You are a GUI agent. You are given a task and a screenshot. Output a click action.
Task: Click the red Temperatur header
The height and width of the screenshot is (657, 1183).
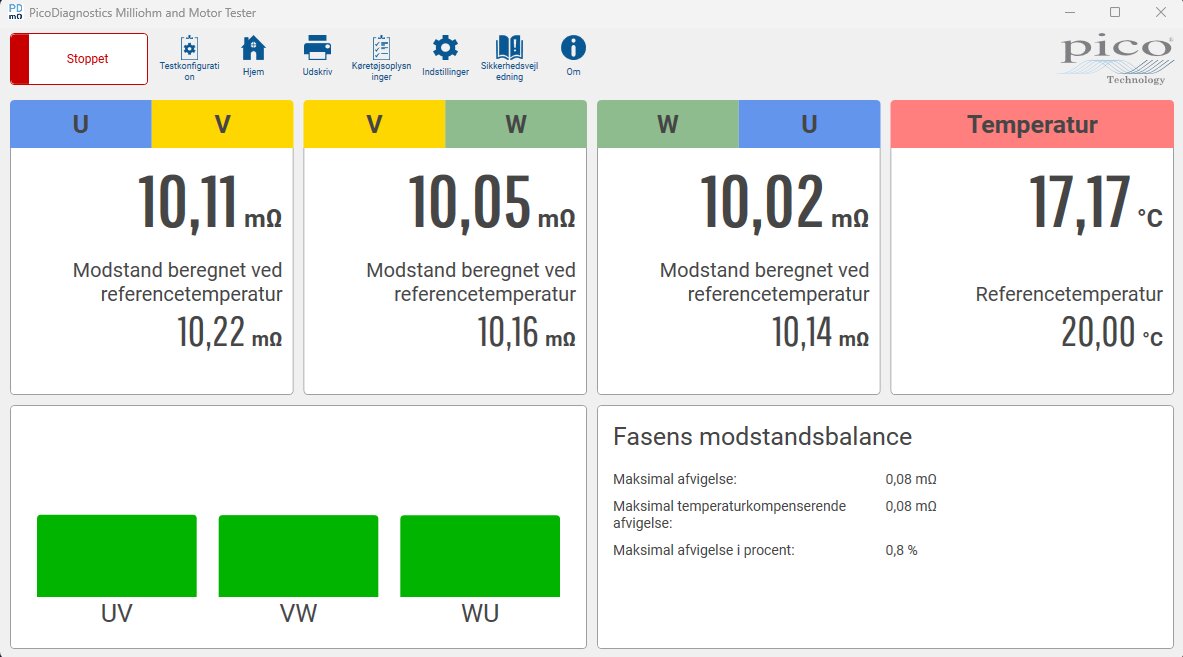point(1031,124)
